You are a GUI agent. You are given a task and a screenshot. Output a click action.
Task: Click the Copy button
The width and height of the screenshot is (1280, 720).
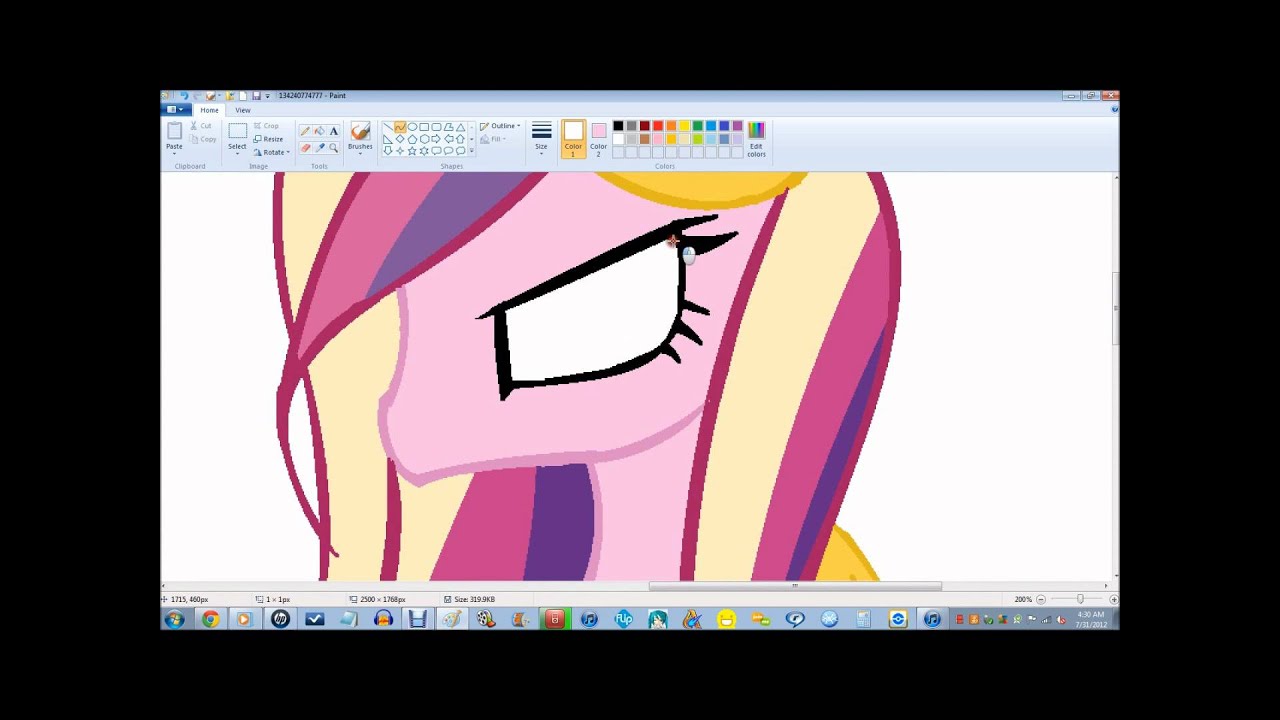click(x=202, y=139)
